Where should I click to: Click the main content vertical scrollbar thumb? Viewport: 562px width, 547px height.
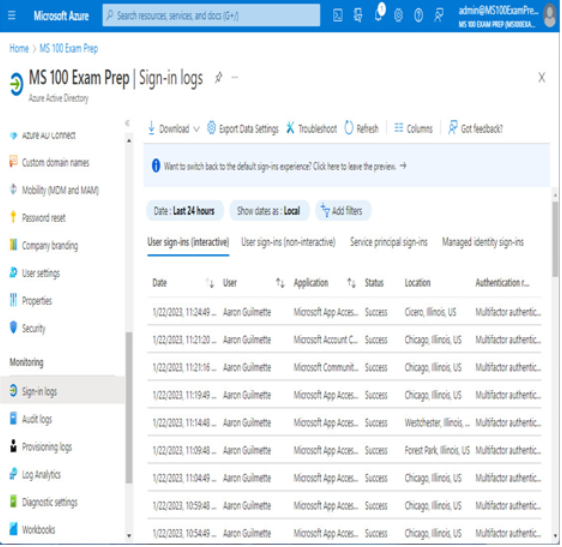tap(555, 239)
